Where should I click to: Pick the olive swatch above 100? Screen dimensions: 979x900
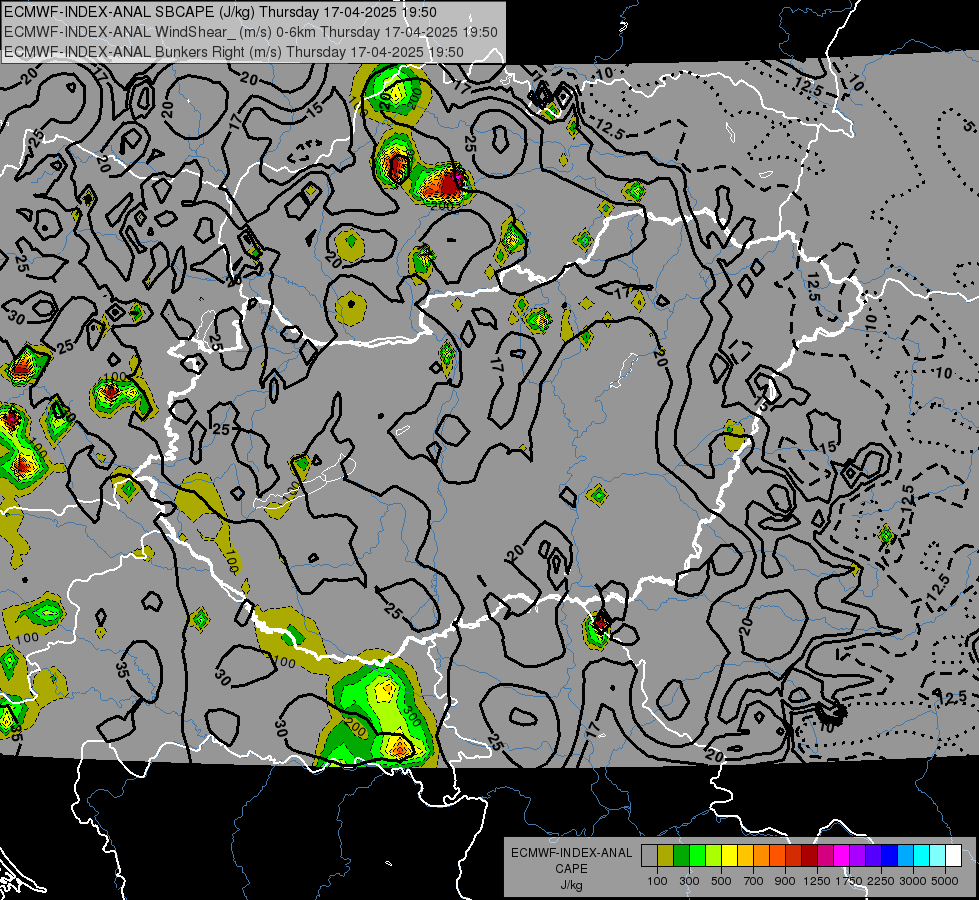coord(665,856)
